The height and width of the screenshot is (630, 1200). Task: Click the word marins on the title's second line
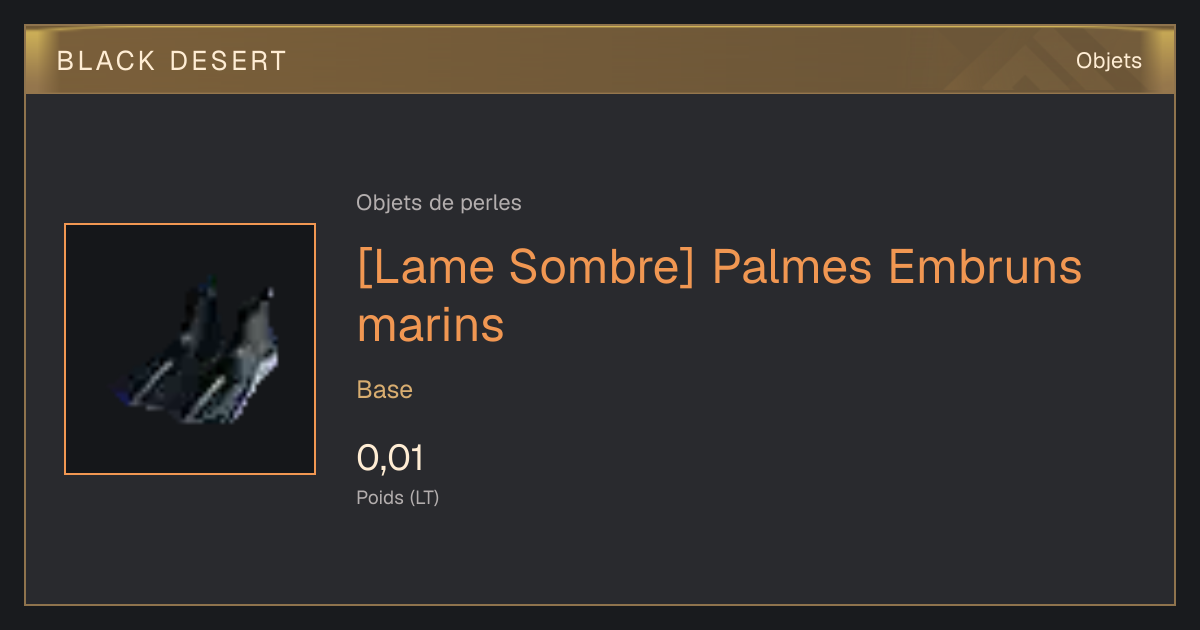pyautogui.click(x=430, y=326)
